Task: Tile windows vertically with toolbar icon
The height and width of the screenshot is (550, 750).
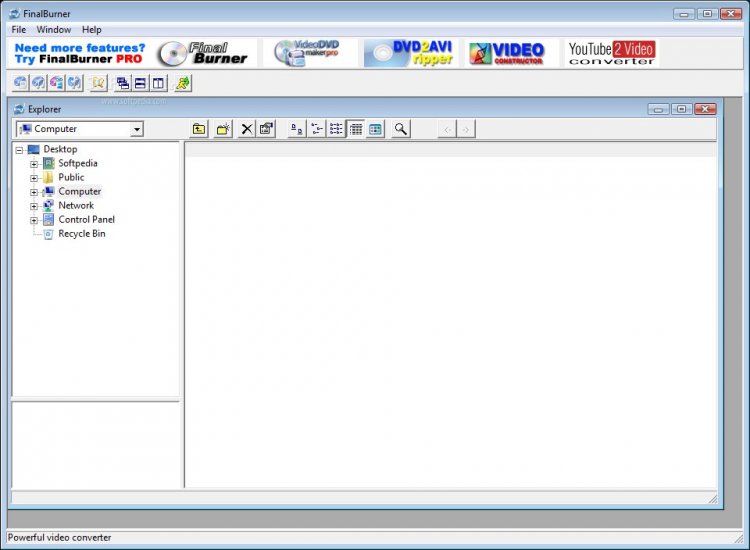Action: pos(158,84)
